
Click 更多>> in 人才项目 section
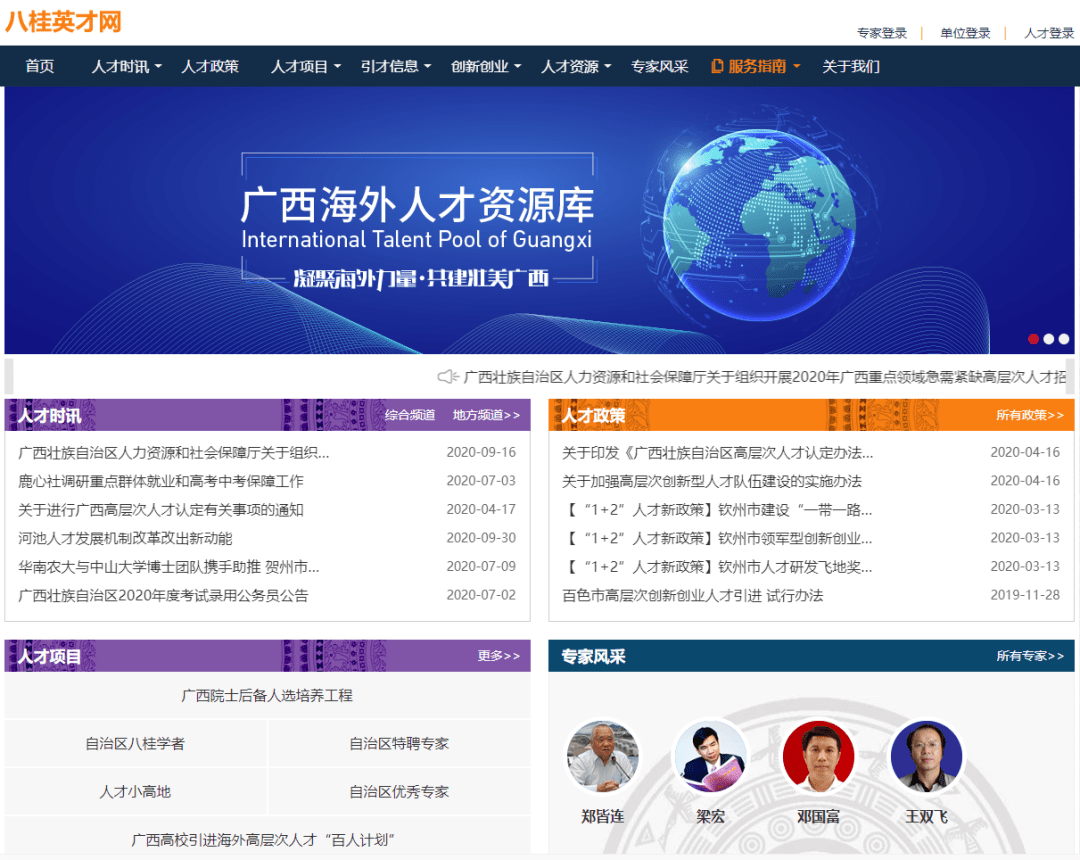coord(499,656)
